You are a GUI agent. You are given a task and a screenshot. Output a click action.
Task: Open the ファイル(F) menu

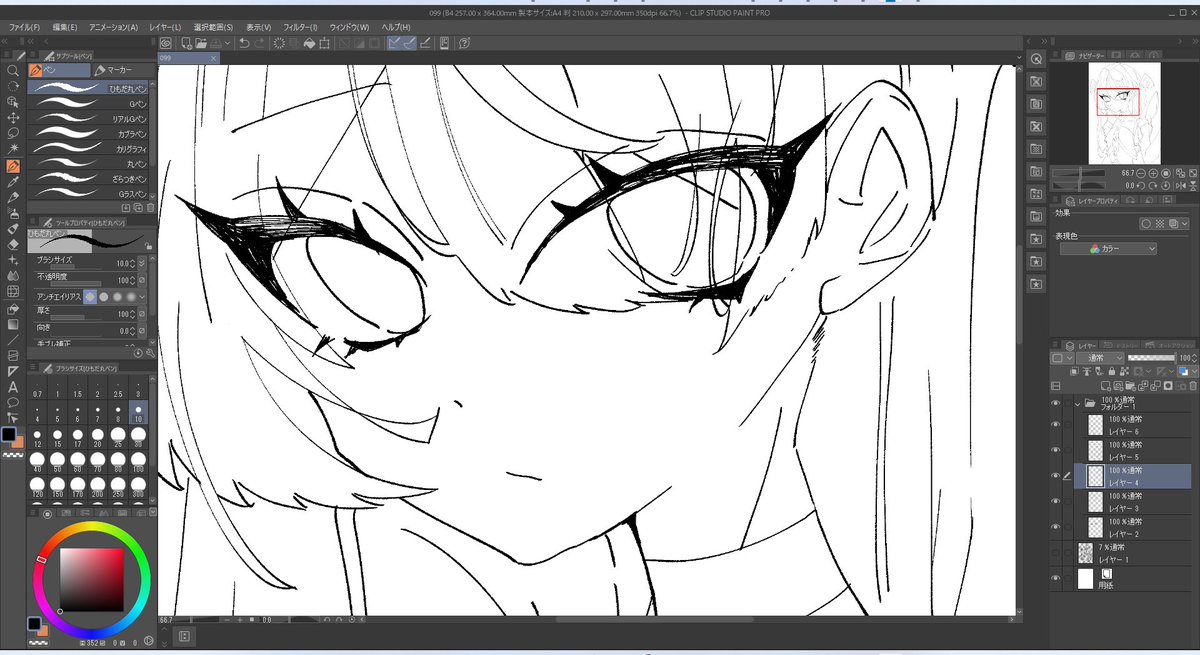click(25, 27)
